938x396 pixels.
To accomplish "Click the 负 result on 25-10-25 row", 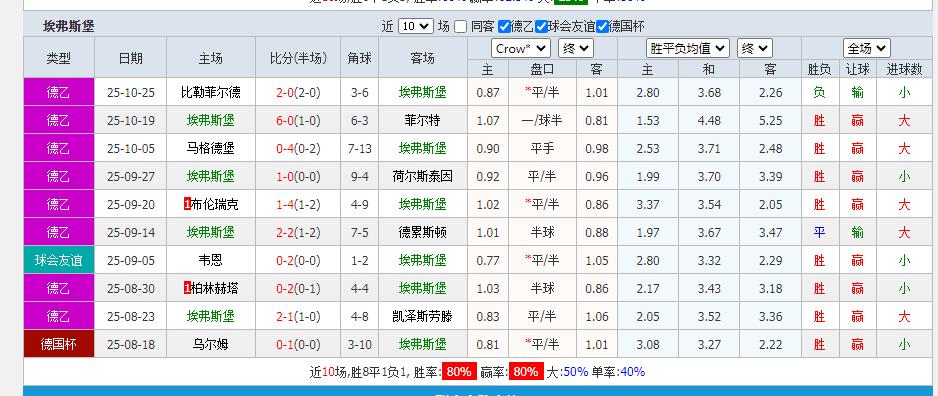I will 819,93.
